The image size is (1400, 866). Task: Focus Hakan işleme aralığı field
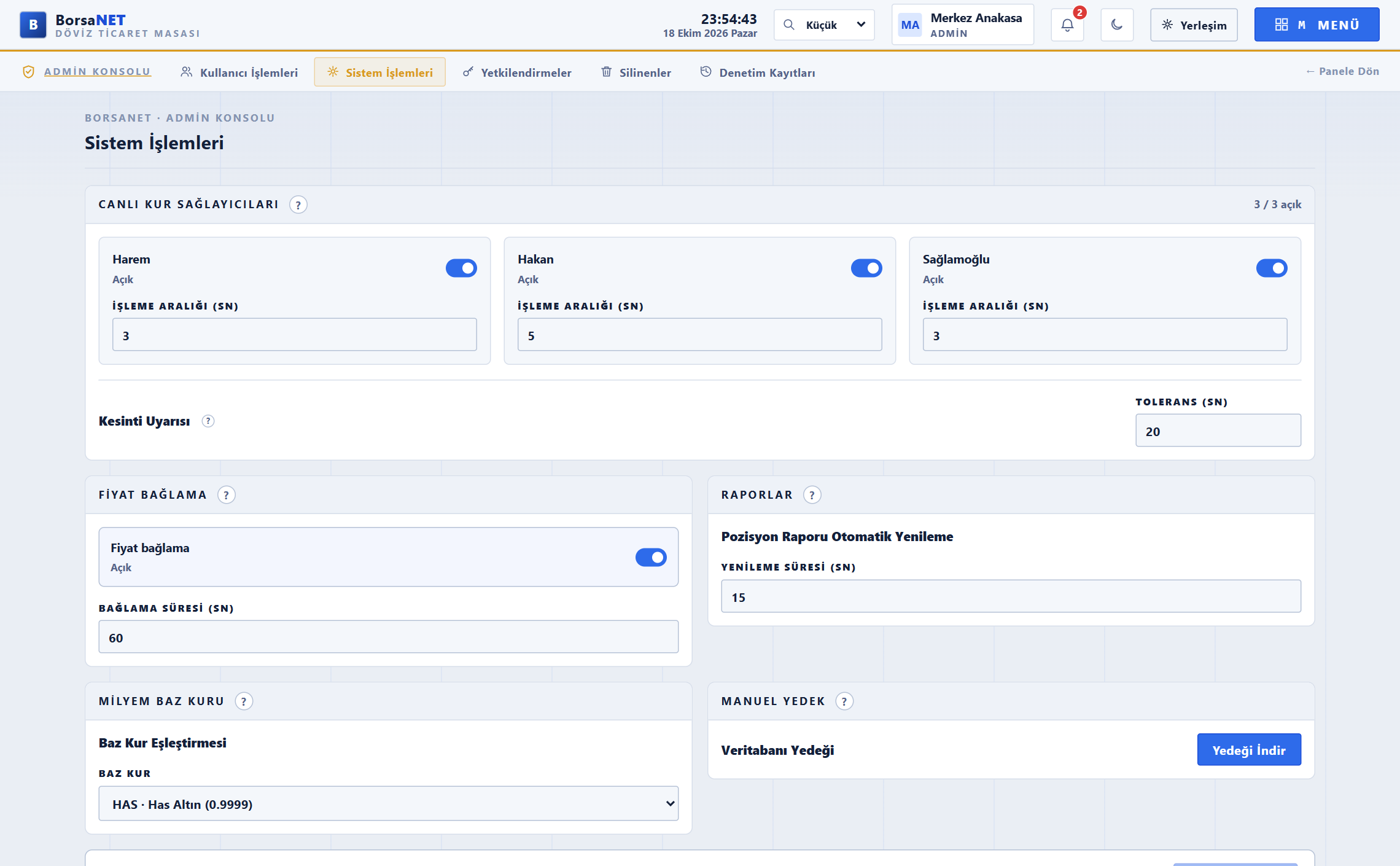tap(700, 335)
